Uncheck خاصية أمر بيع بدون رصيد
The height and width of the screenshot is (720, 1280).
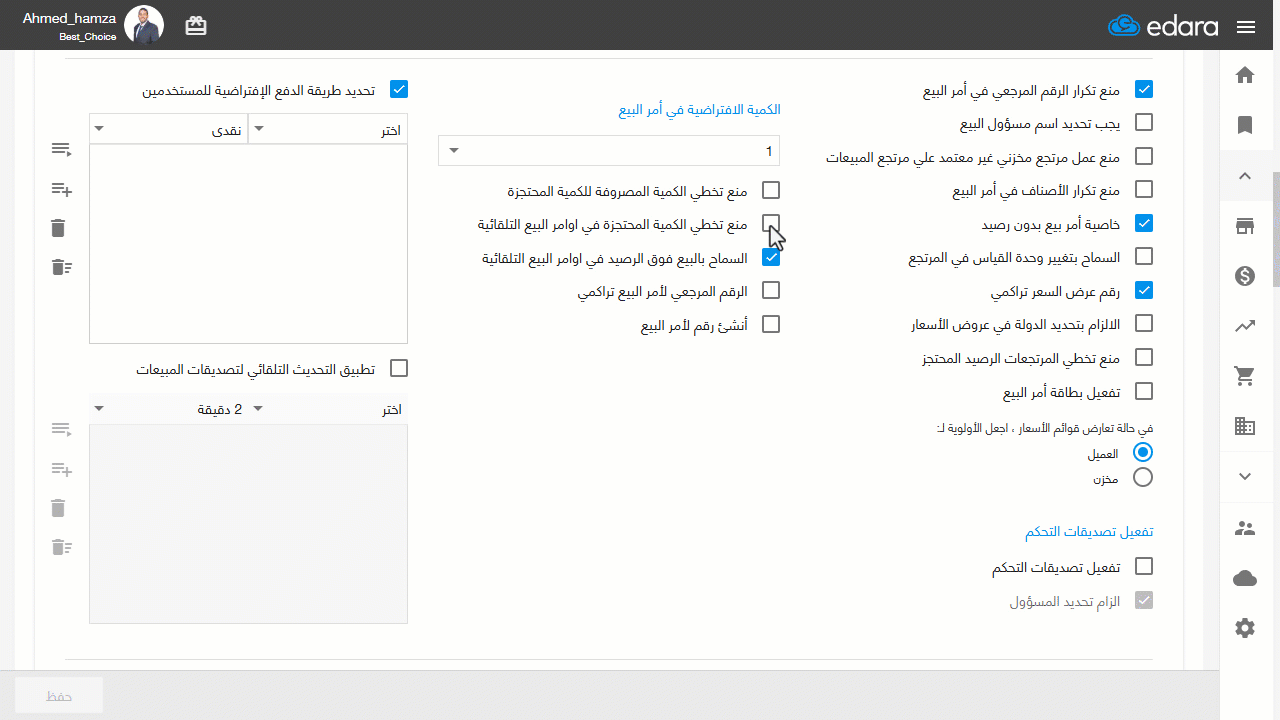[1144, 223]
